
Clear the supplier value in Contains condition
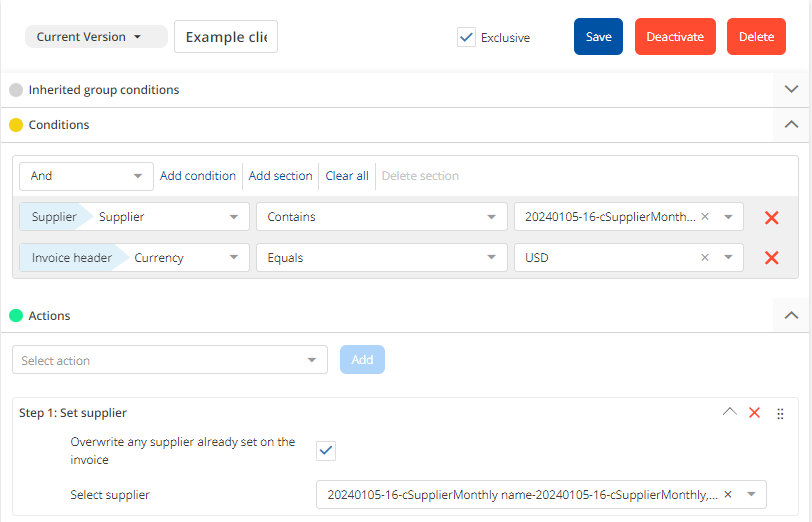[705, 217]
